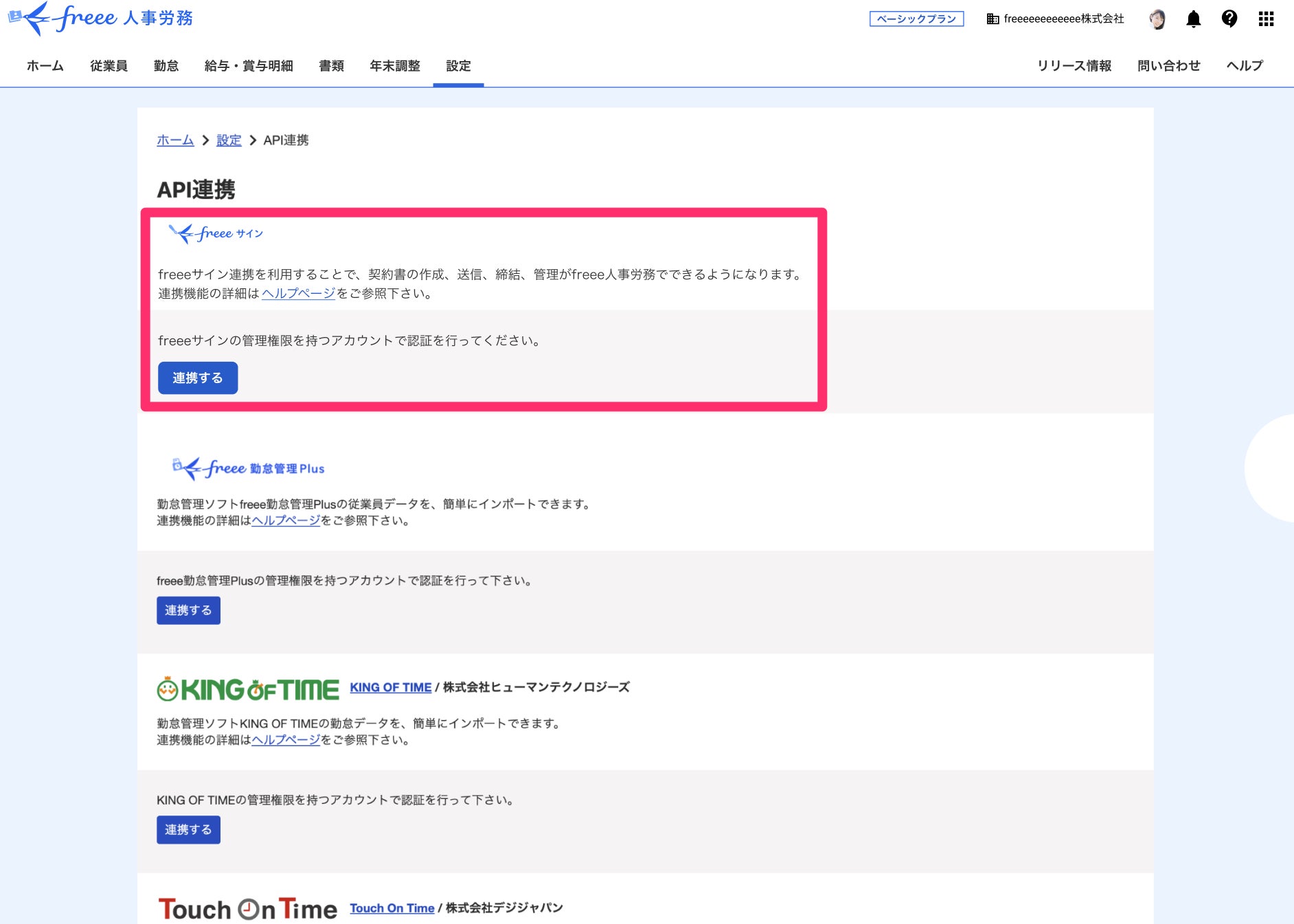This screenshot has height=924, width=1294.
Task: Open リリース情報 in the navigation
Action: tap(1074, 66)
